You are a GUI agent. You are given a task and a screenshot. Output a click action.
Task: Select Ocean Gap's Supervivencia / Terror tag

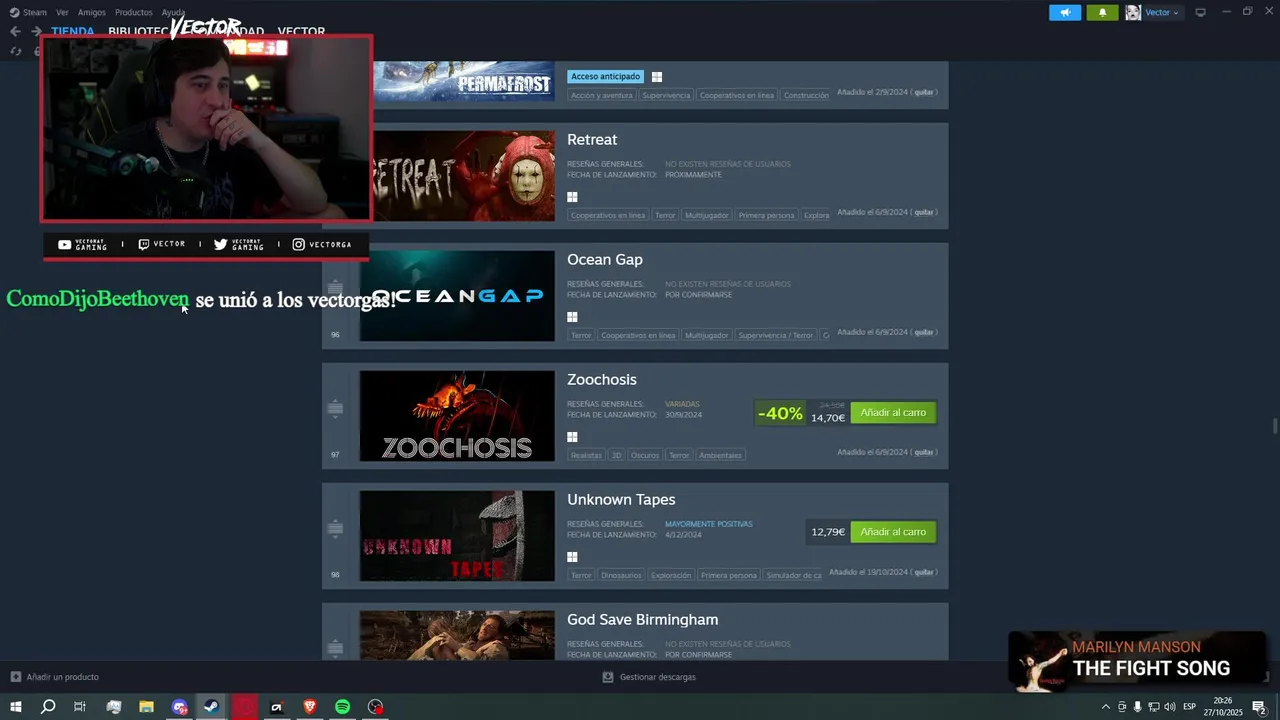tap(776, 335)
